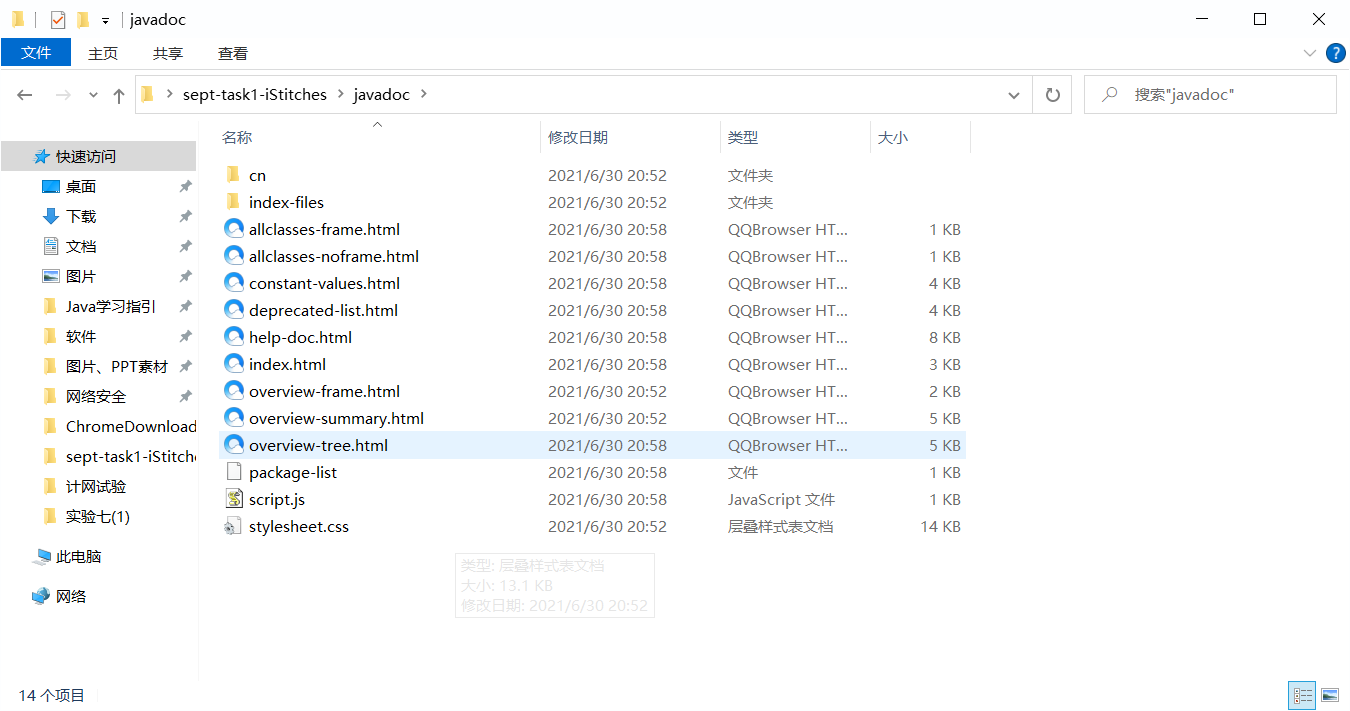Select the script.js JavaScript icon
Image resolution: width=1350 pixels, height=711 pixels.
[234, 499]
